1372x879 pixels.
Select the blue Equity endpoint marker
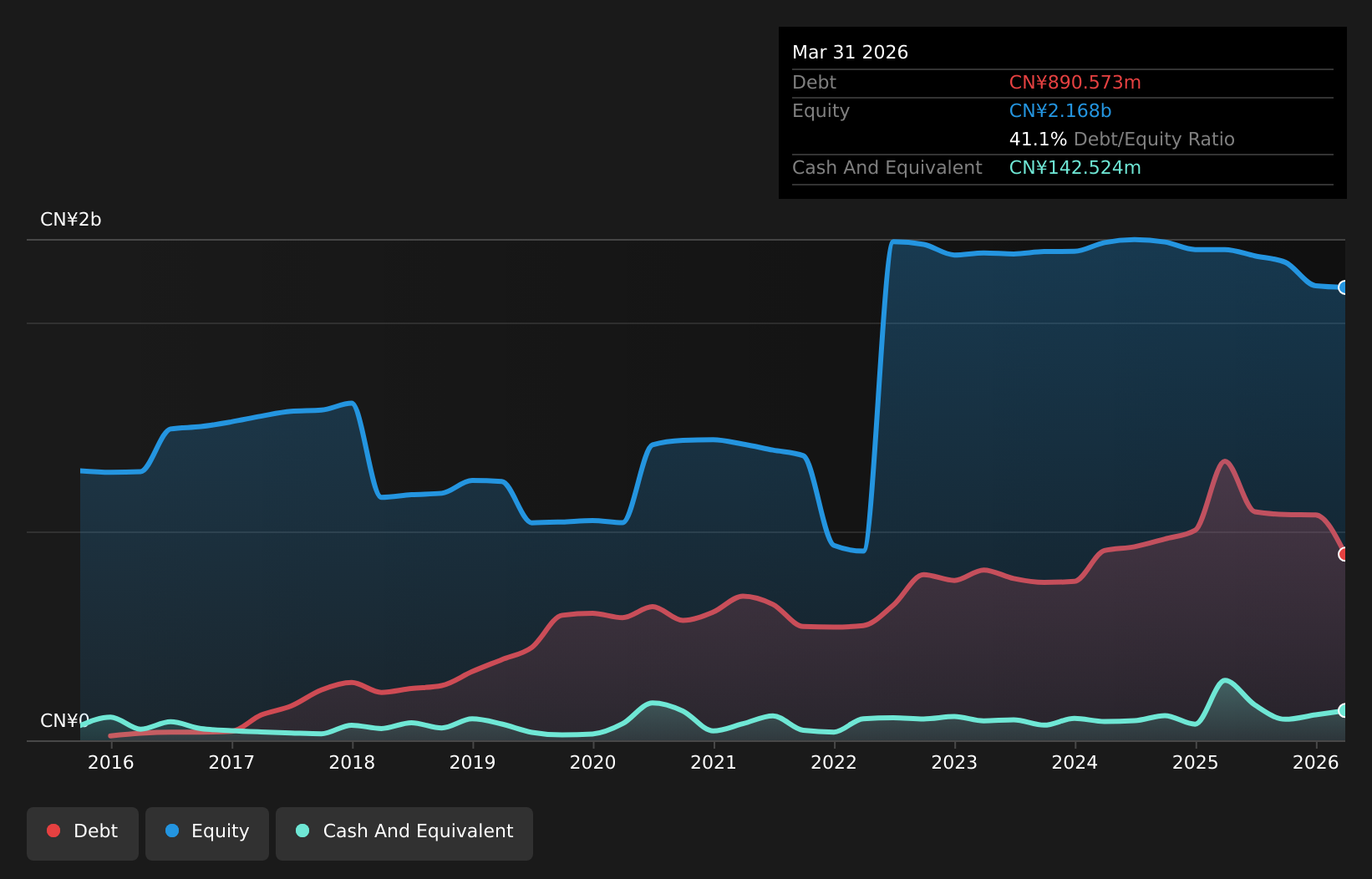(1344, 287)
